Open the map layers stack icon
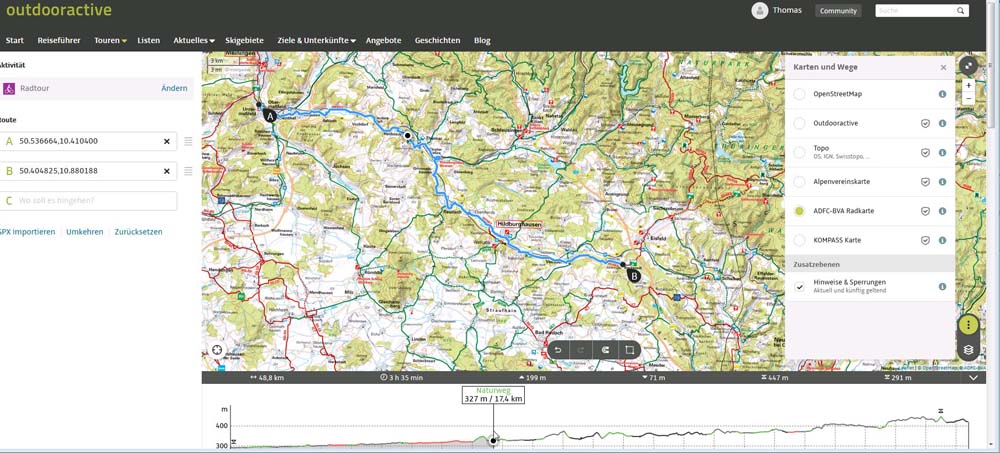Image resolution: width=1000 pixels, height=453 pixels. click(x=968, y=350)
